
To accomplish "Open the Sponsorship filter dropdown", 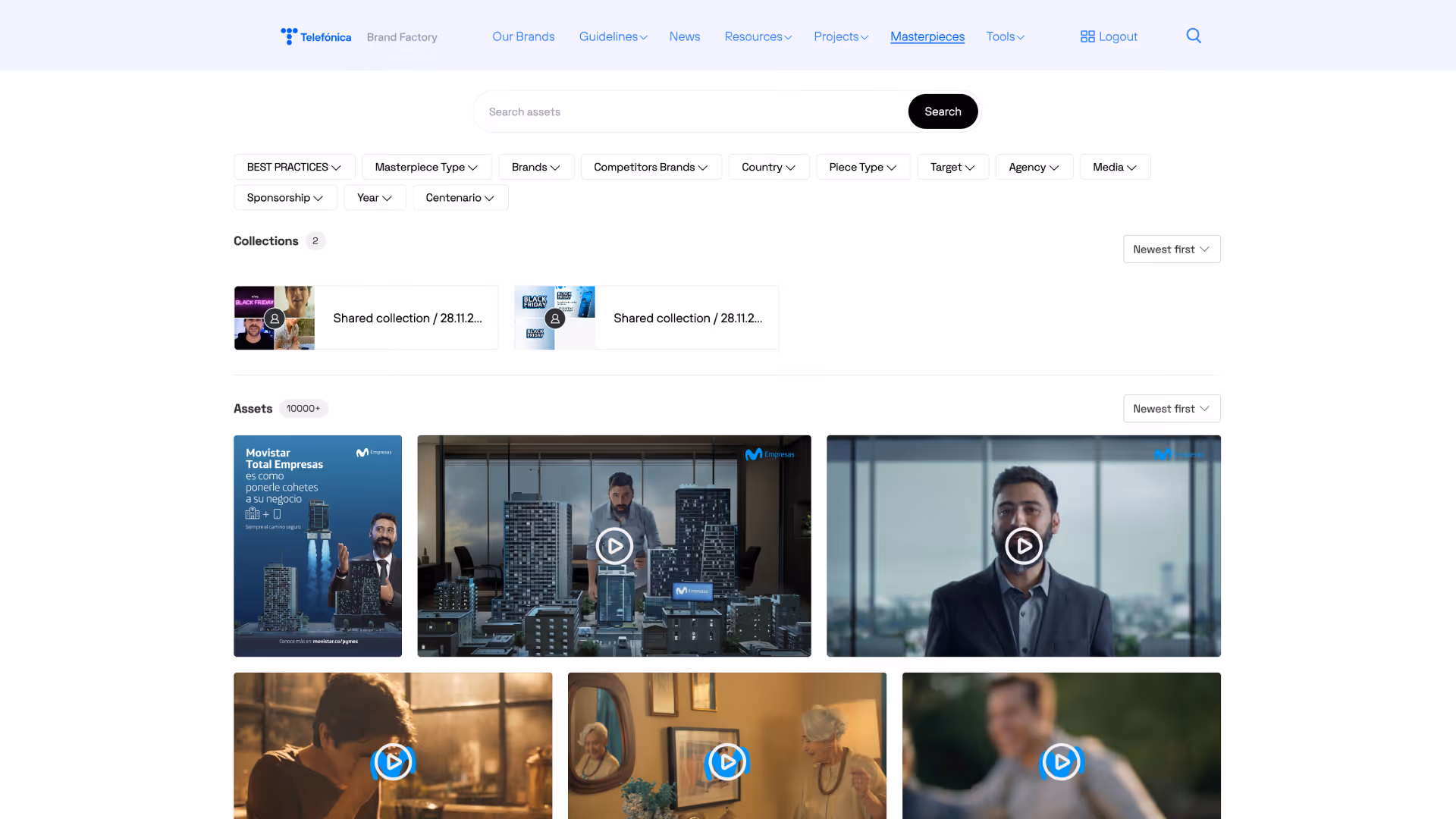I will point(286,197).
